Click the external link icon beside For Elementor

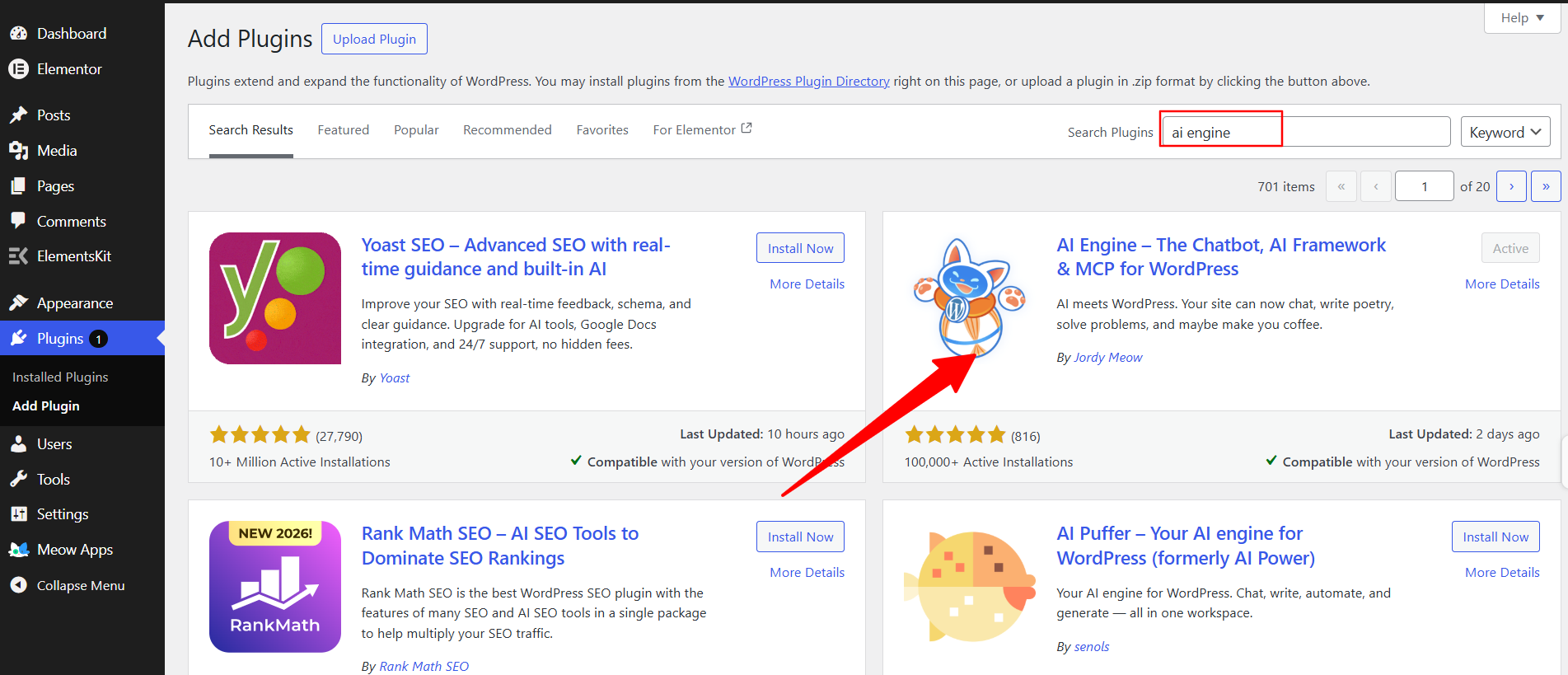[747, 129]
